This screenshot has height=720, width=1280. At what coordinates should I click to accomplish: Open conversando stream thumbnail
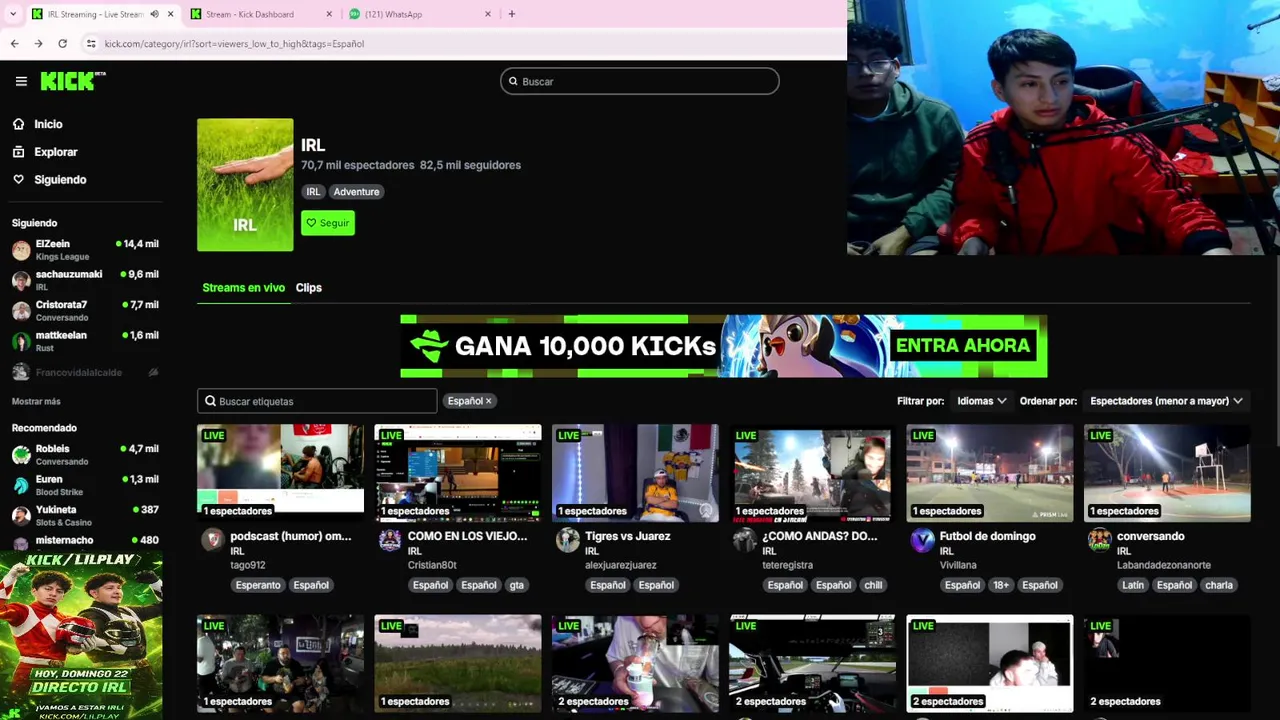point(1167,472)
